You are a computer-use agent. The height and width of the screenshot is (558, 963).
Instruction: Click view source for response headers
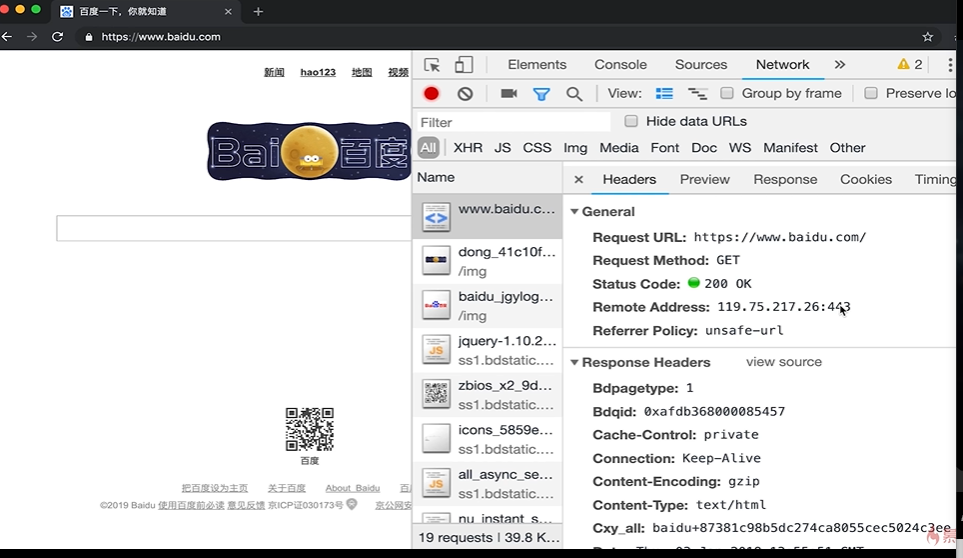(784, 362)
